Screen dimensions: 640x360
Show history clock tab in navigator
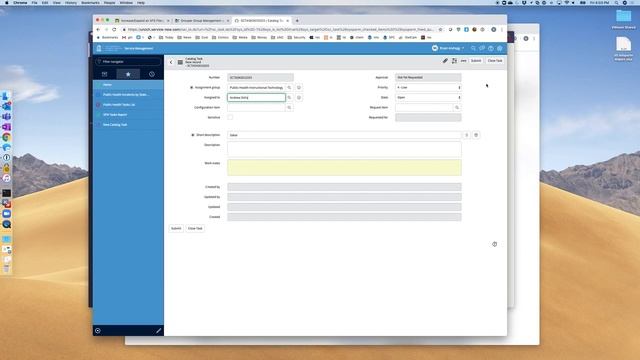tap(152, 74)
